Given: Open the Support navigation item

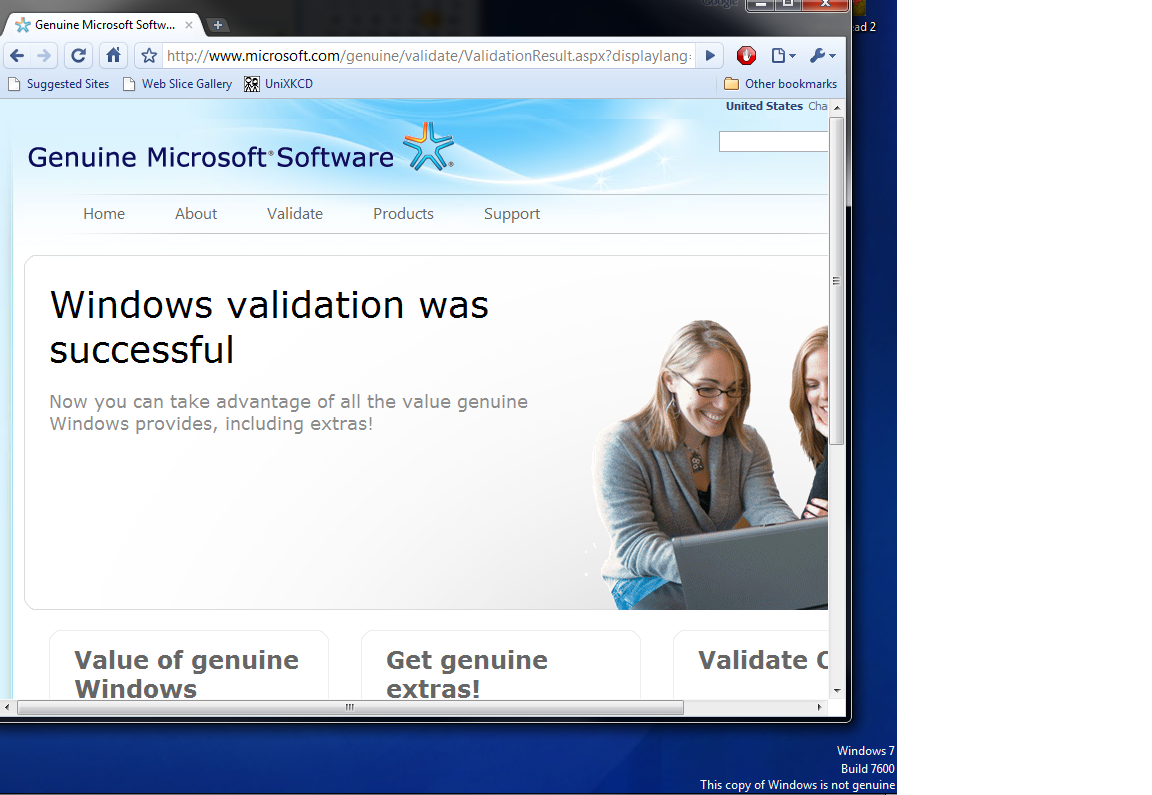Looking at the screenshot, I should (512, 214).
